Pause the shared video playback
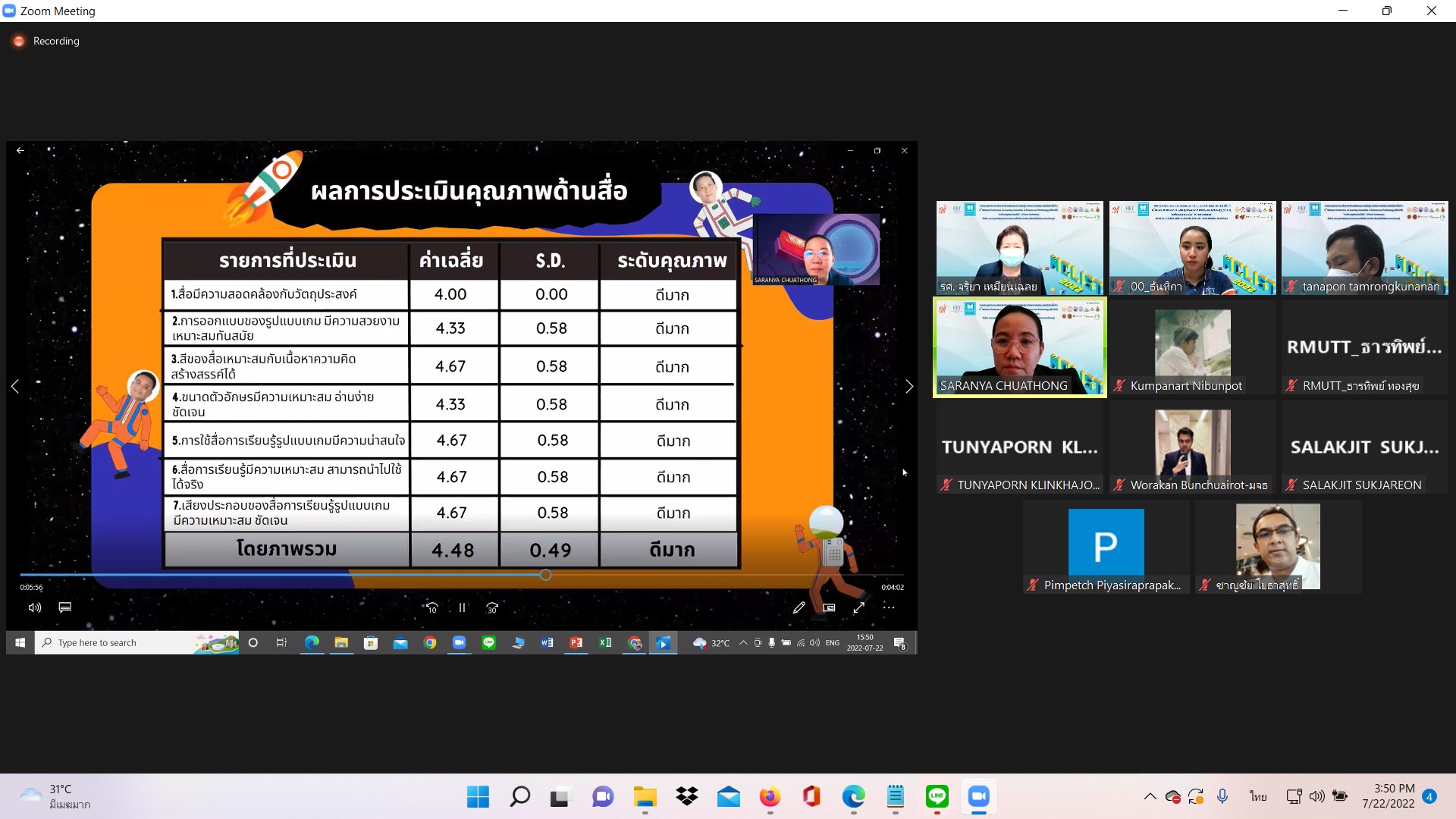Screen dimensions: 1456x819 462,607
